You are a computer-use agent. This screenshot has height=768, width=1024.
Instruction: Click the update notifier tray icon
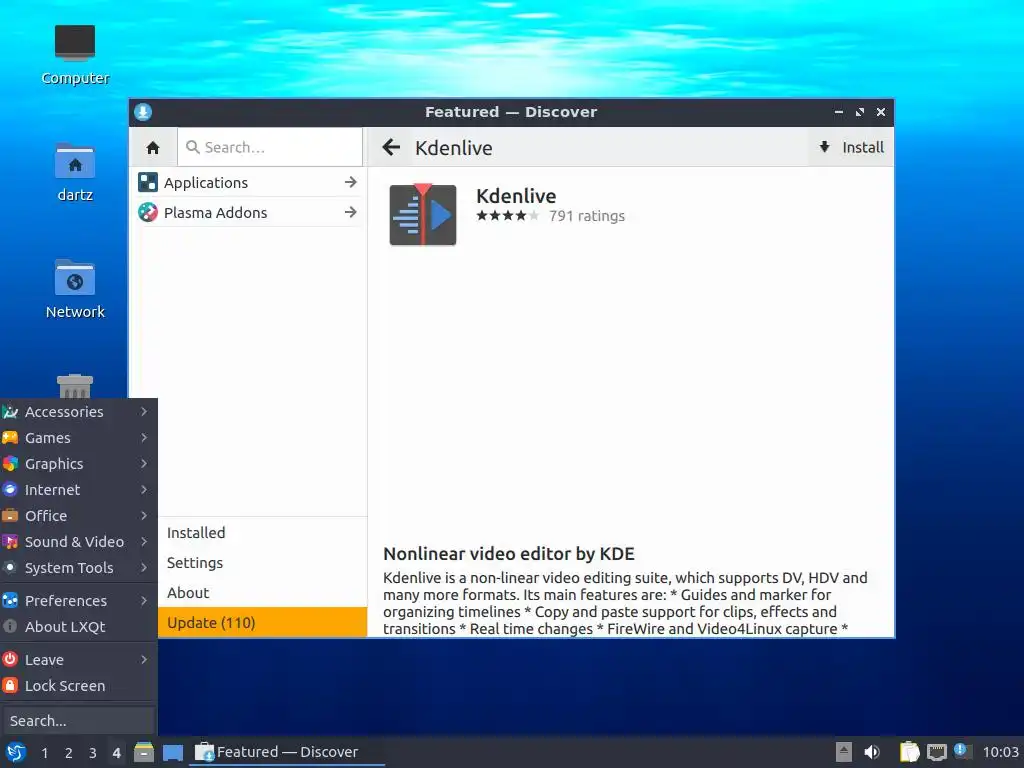tap(961, 750)
